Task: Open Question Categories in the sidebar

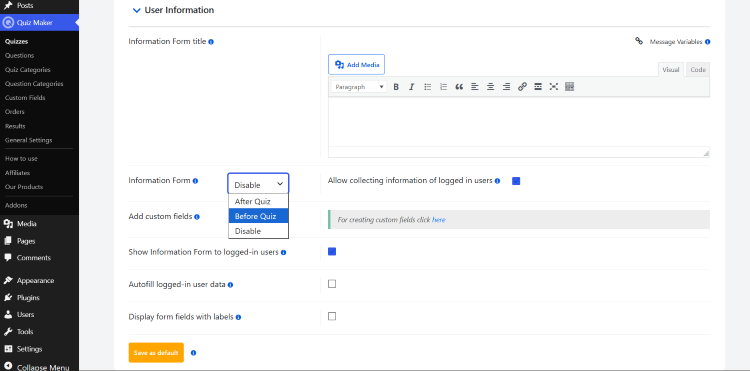Action: tap(34, 84)
